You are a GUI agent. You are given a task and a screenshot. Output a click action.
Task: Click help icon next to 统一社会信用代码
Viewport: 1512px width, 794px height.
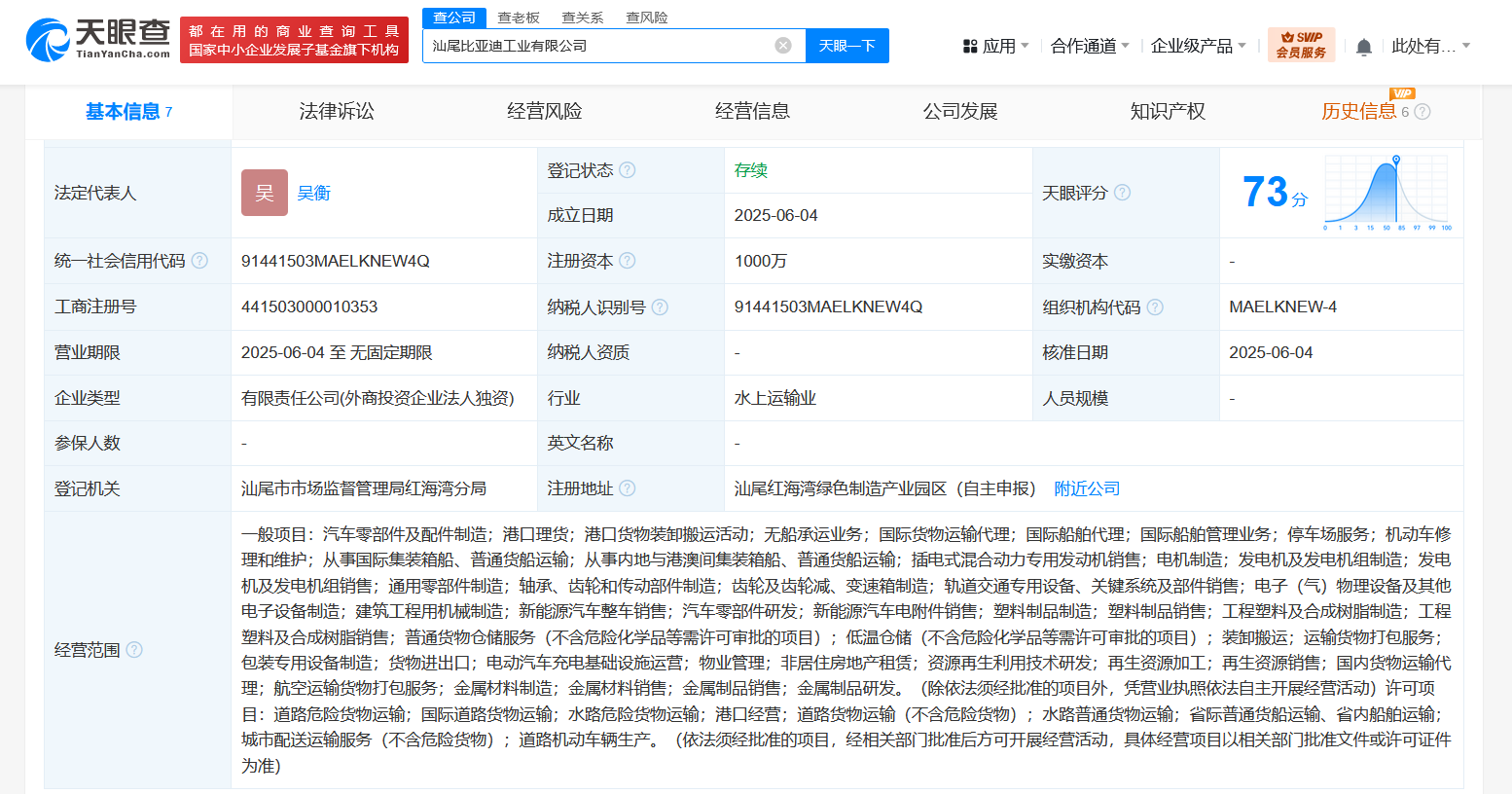click(x=199, y=261)
